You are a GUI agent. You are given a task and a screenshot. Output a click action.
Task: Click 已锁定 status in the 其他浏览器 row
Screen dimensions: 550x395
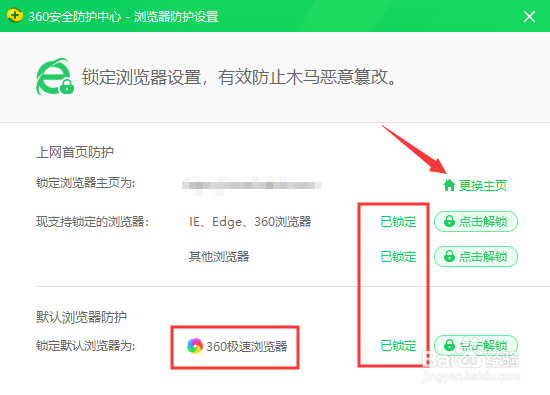click(398, 257)
